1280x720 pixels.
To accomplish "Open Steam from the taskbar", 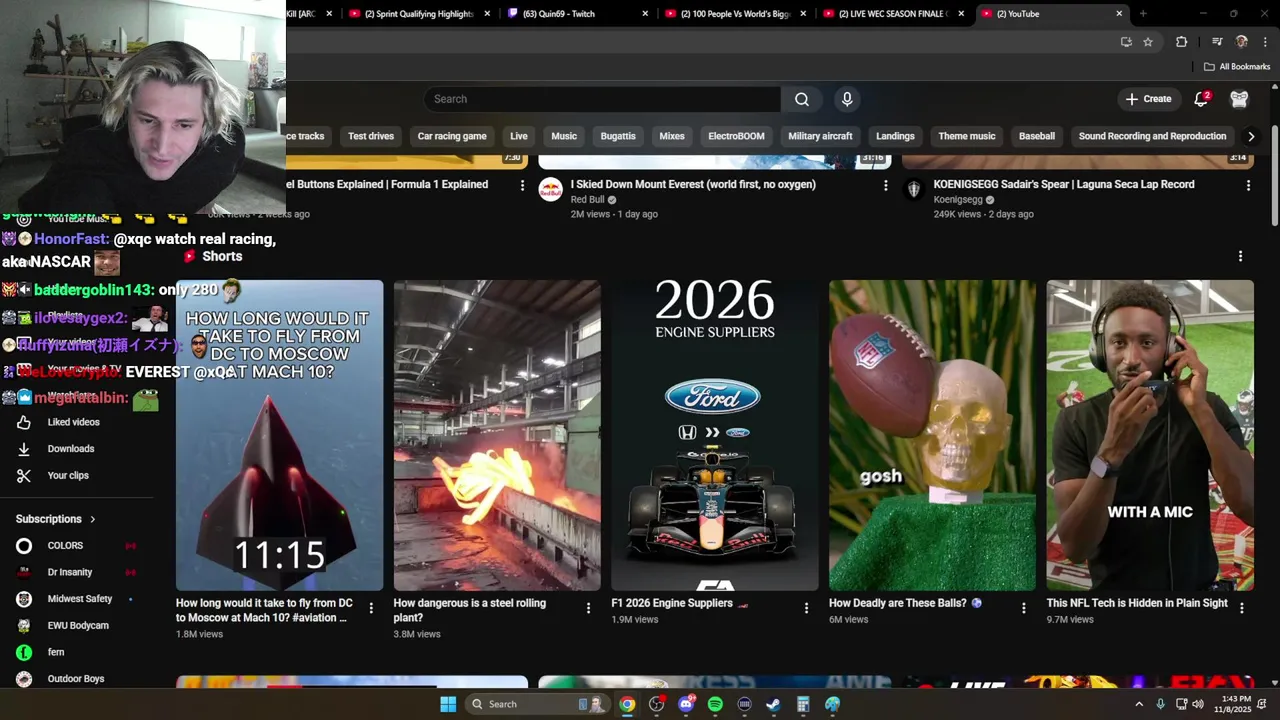I will 773,704.
